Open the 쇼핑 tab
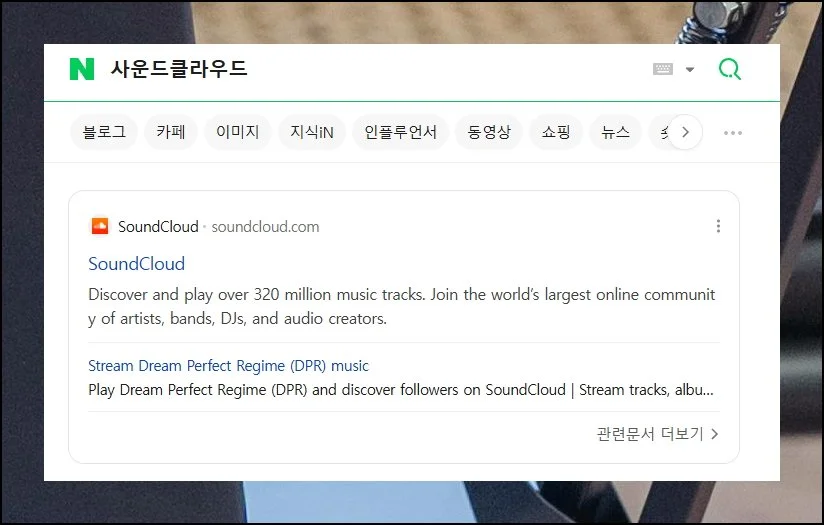The width and height of the screenshot is (824, 525). [556, 132]
